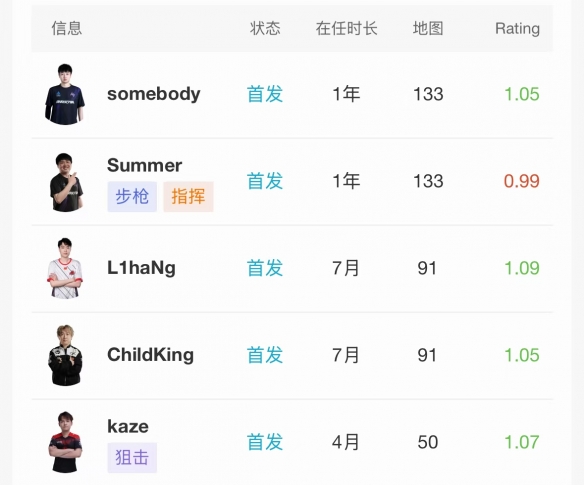The width and height of the screenshot is (584, 485).
Task: Click the 信息 column header
Action: [67, 29]
